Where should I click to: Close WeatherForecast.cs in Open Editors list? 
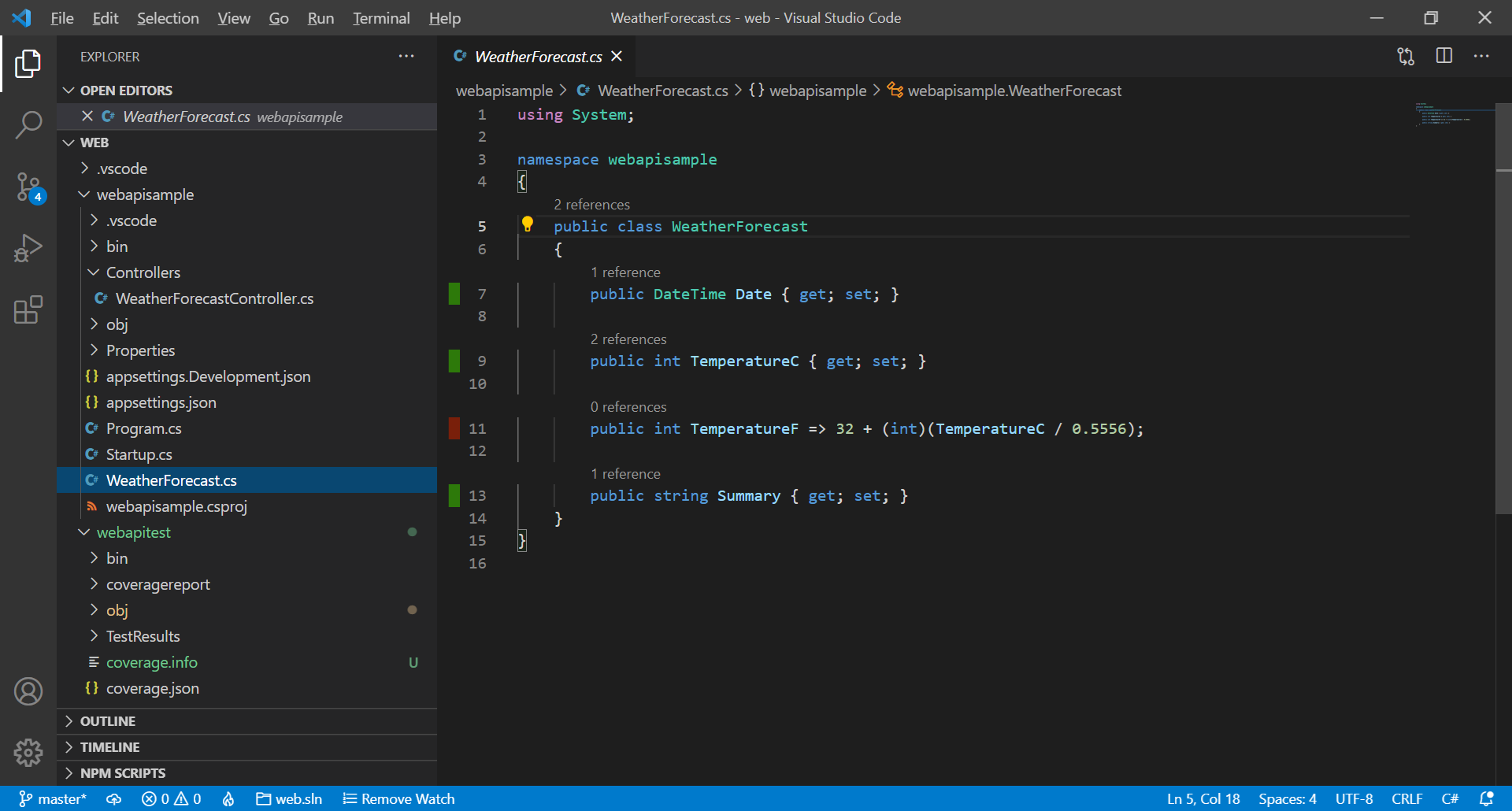(x=87, y=116)
